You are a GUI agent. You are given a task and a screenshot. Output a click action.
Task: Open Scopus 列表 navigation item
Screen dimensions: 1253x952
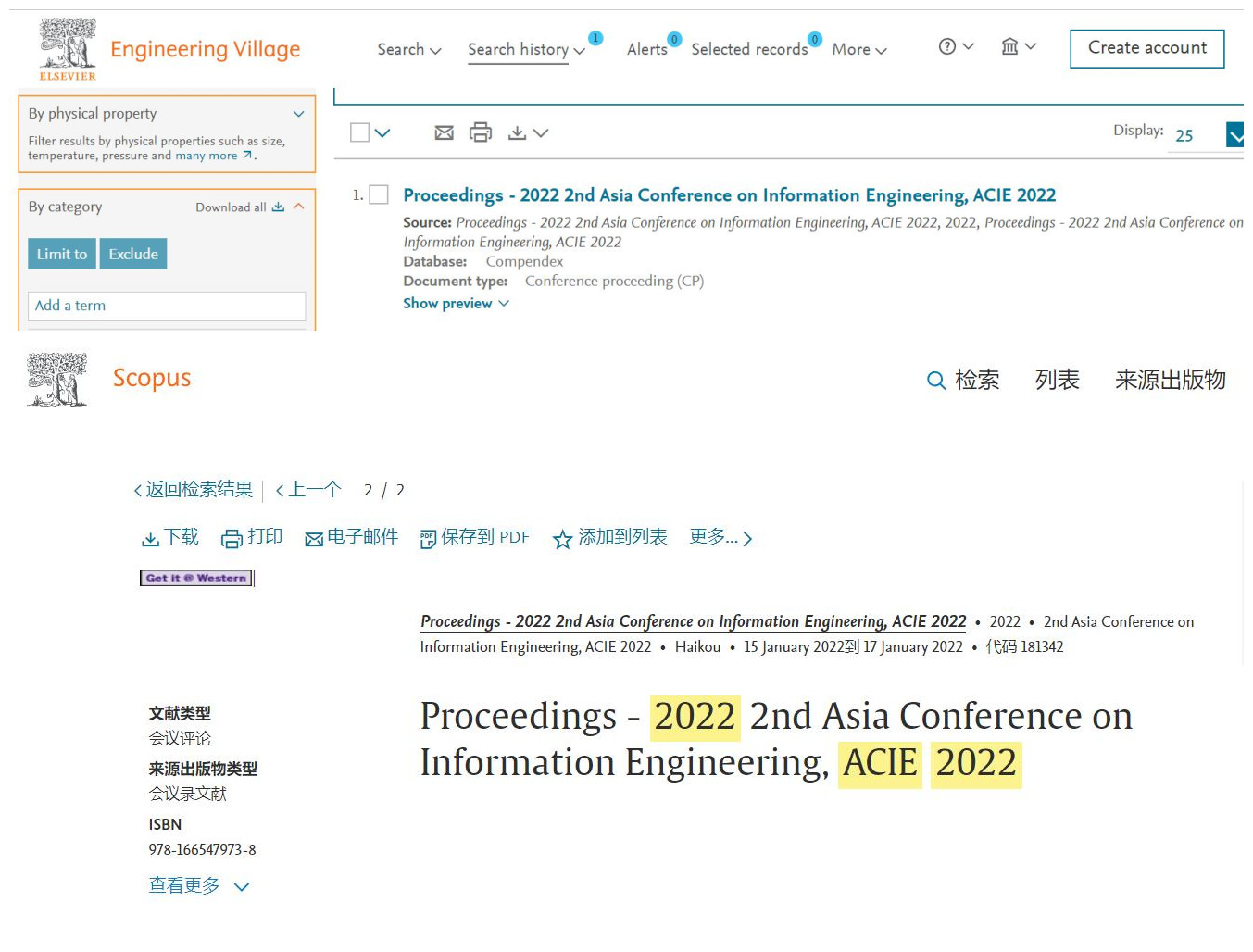click(1057, 380)
